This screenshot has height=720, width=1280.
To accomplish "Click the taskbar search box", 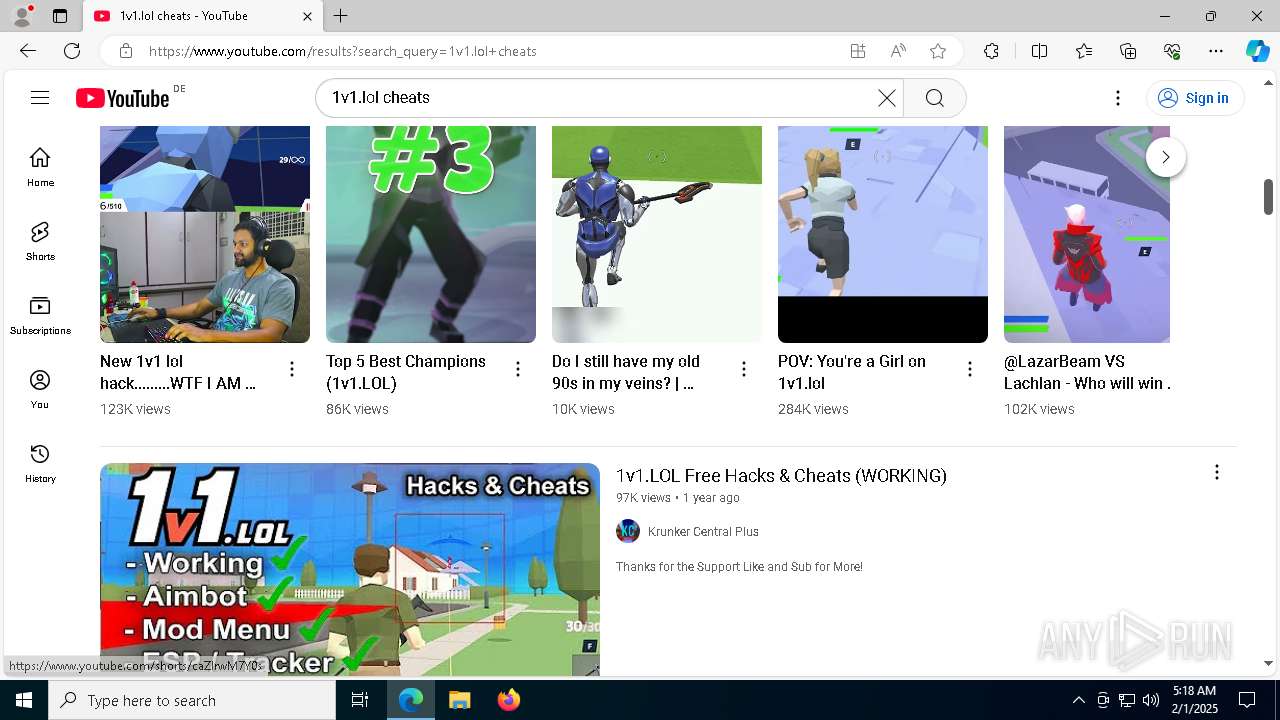I will click(192, 700).
